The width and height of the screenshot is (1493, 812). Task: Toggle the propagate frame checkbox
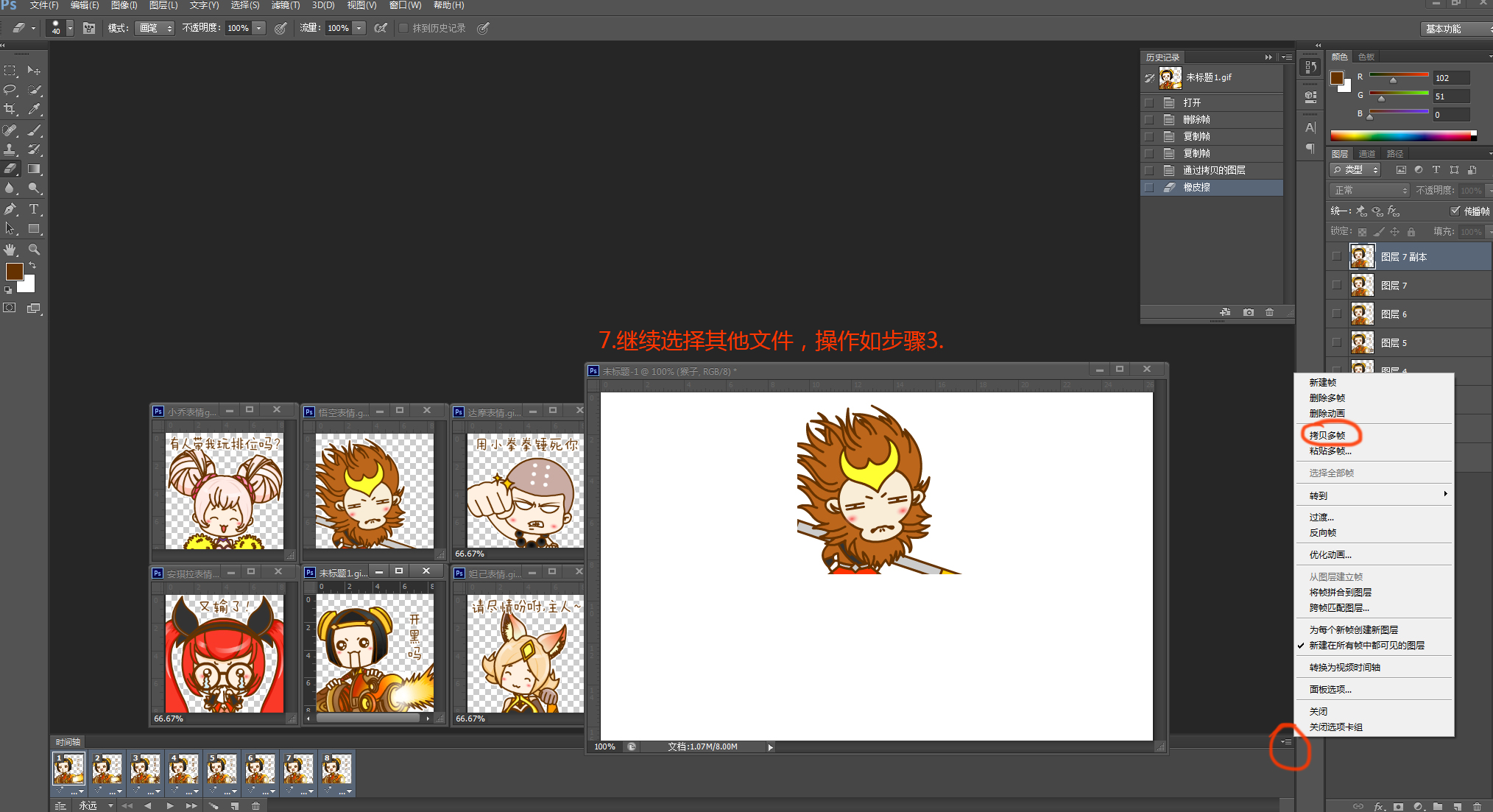(1455, 211)
